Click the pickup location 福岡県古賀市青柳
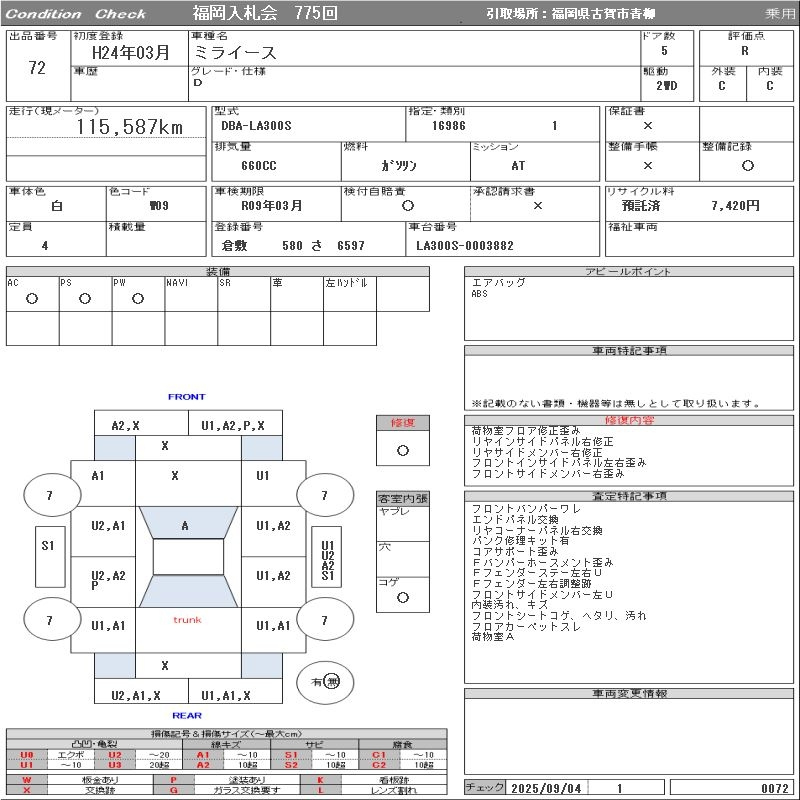 [603, 14]
